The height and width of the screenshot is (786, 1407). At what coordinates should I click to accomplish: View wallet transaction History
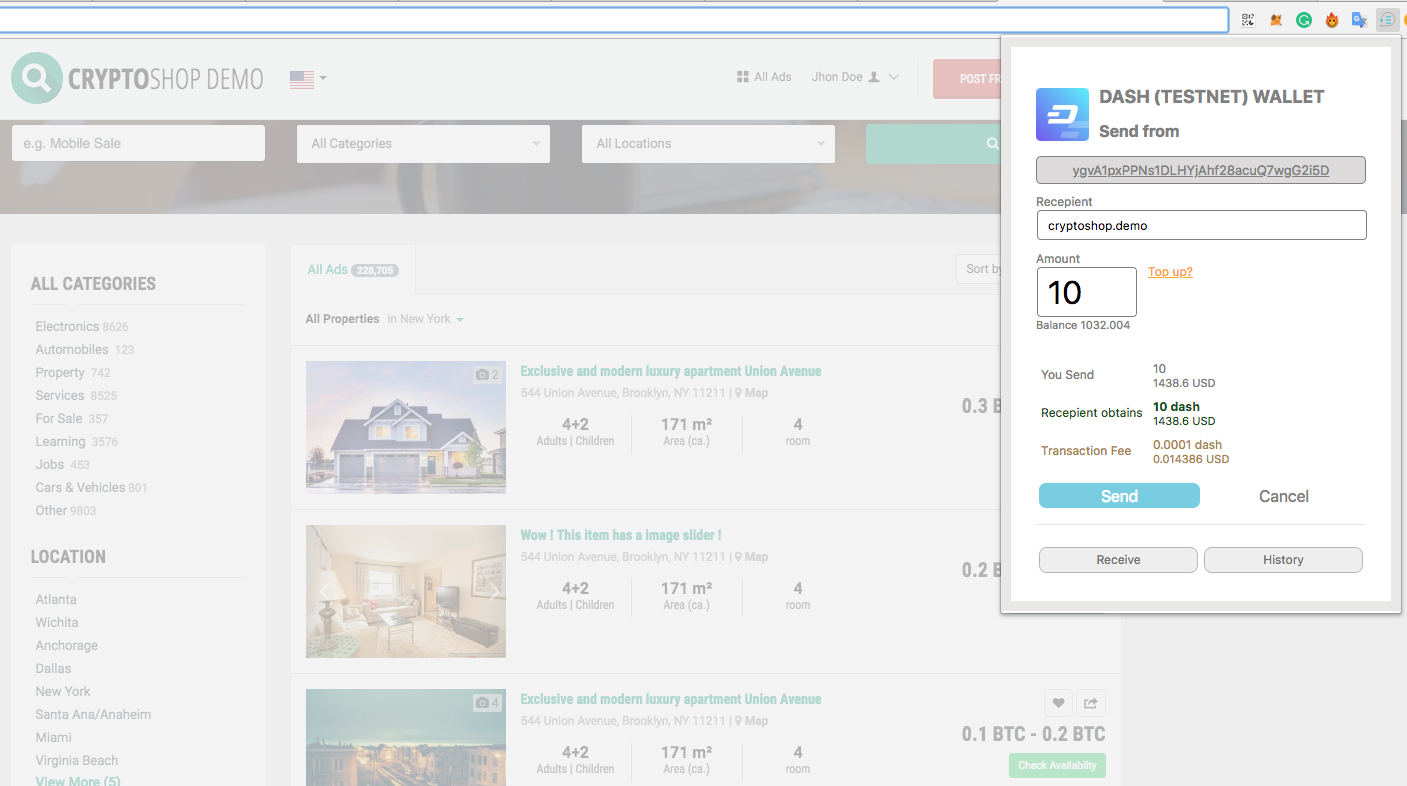(1283, 560)
